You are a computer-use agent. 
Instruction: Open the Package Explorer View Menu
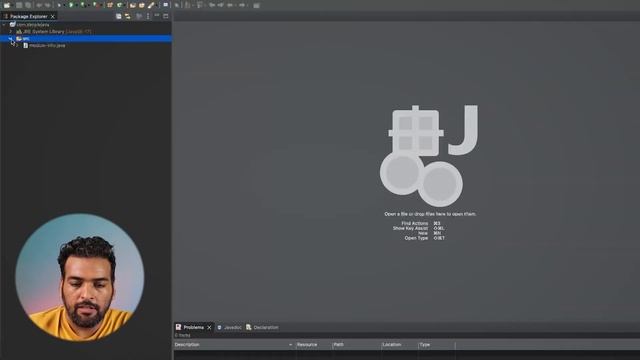[148, 16]
